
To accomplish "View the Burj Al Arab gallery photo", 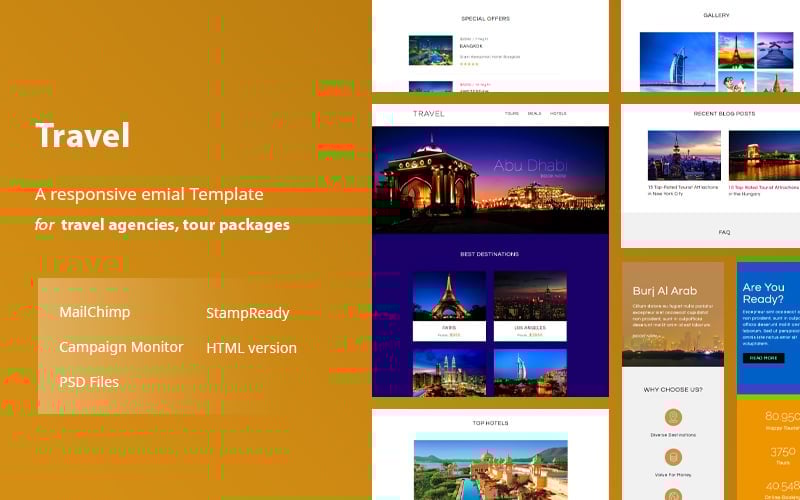I will [677, 62].
